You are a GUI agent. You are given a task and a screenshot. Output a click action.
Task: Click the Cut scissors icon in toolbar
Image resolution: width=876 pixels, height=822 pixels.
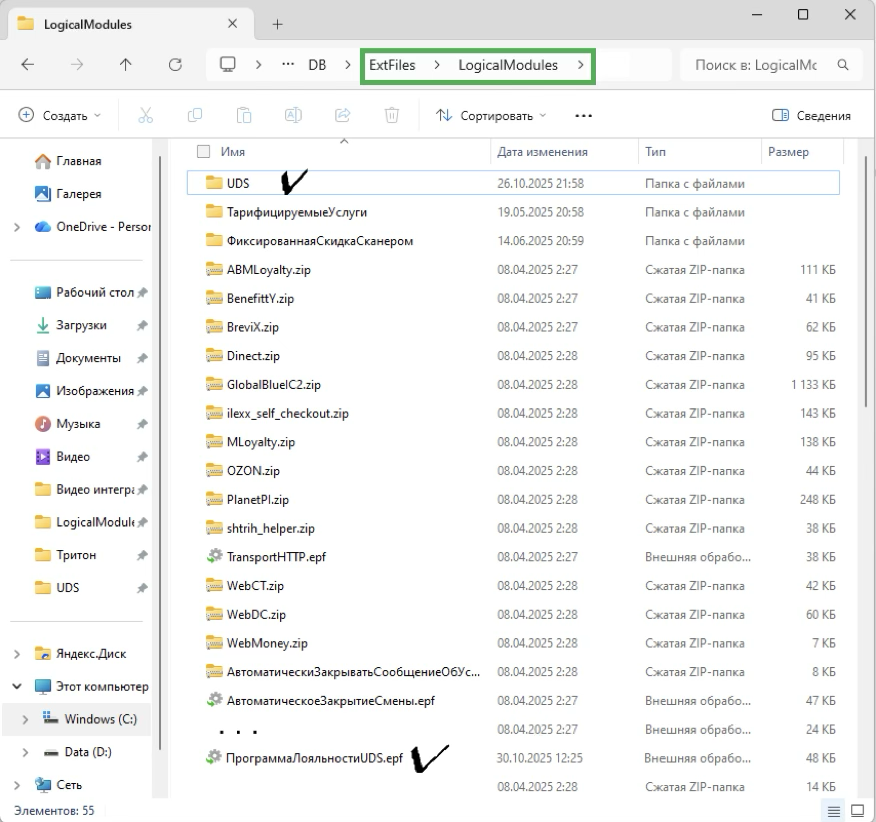coord(146,116)
